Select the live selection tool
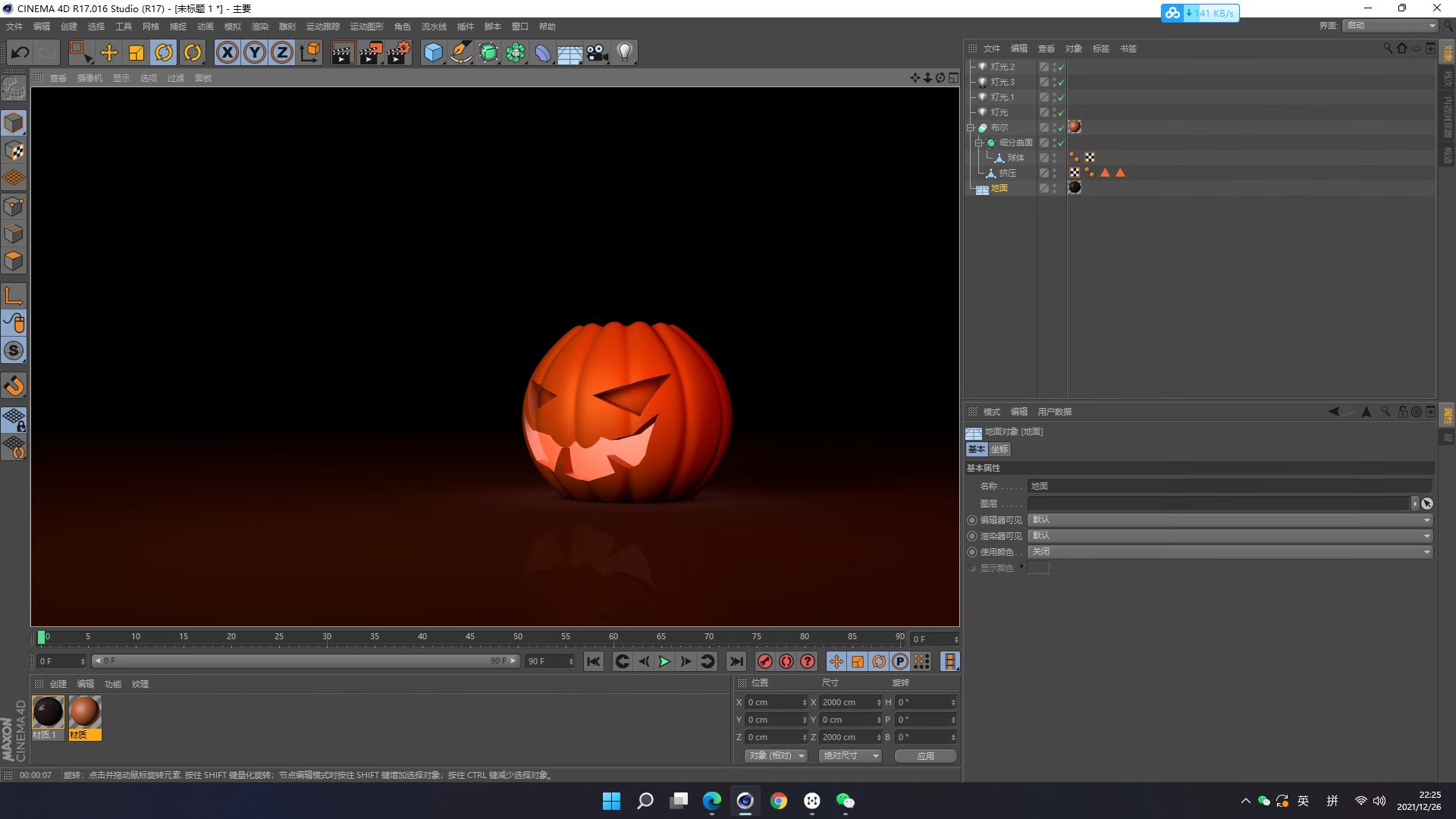 click(x=80, y=52)
